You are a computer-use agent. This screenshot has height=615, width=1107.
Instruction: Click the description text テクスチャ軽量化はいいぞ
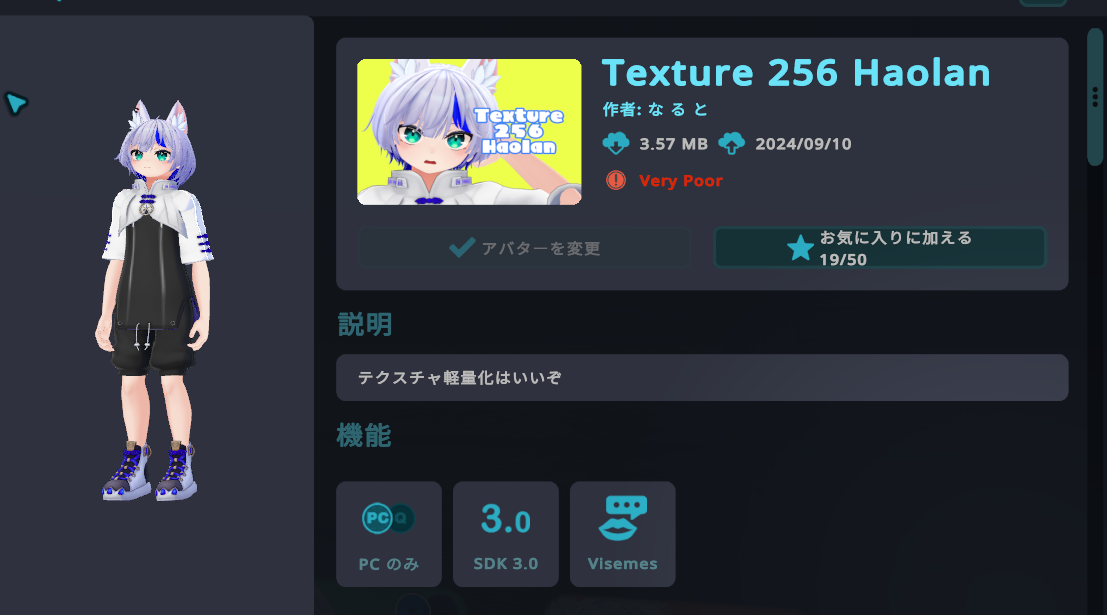click(460, 378)
